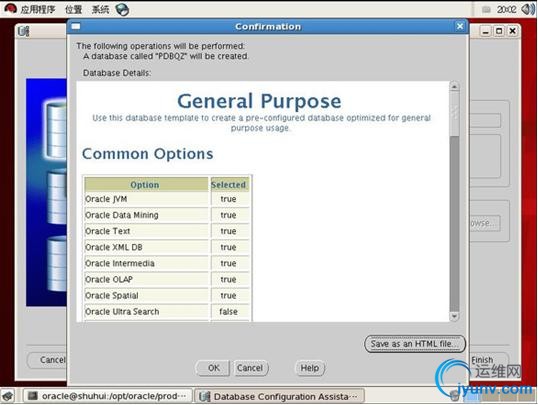Click the Common Options heading
Viewport: 538px width, 405px height.
coord(148,154)
